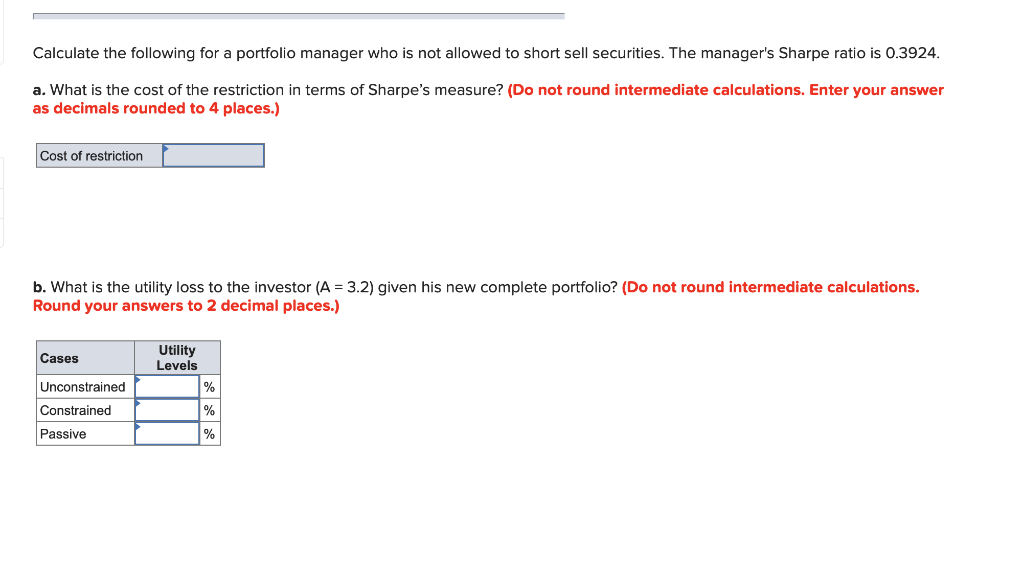1024x576 pixels.
Task: Click the blue triangle beside Constrained entry box
Action: (138, 404)
